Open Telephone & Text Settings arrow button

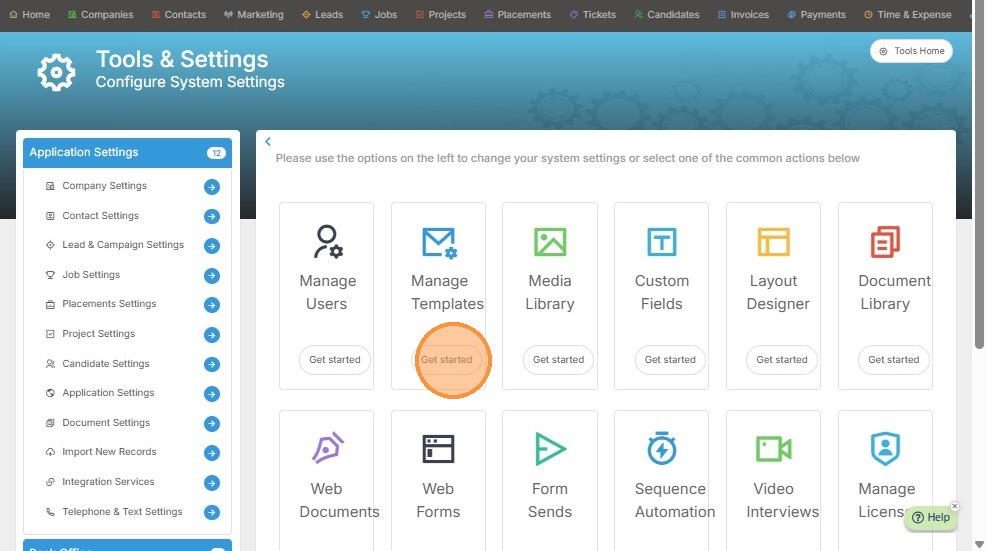pos(212,513)
